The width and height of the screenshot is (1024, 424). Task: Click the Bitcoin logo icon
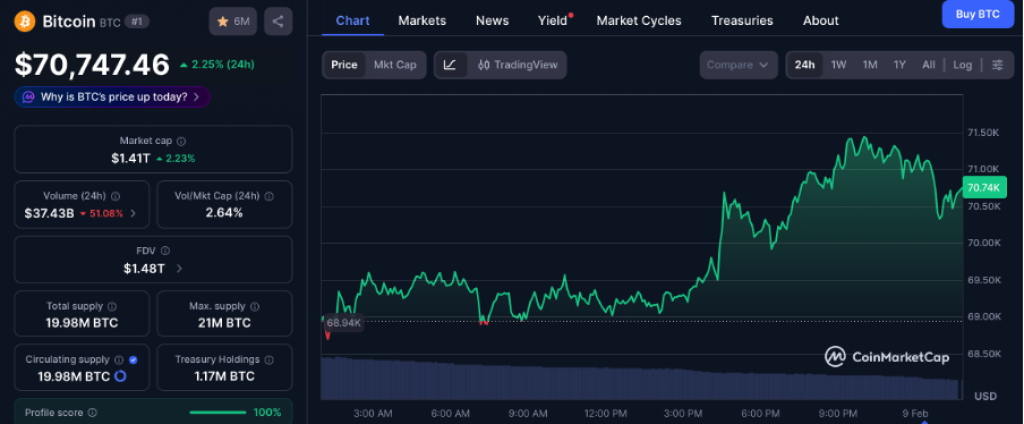pyautogui.click(x=24, y=20)
